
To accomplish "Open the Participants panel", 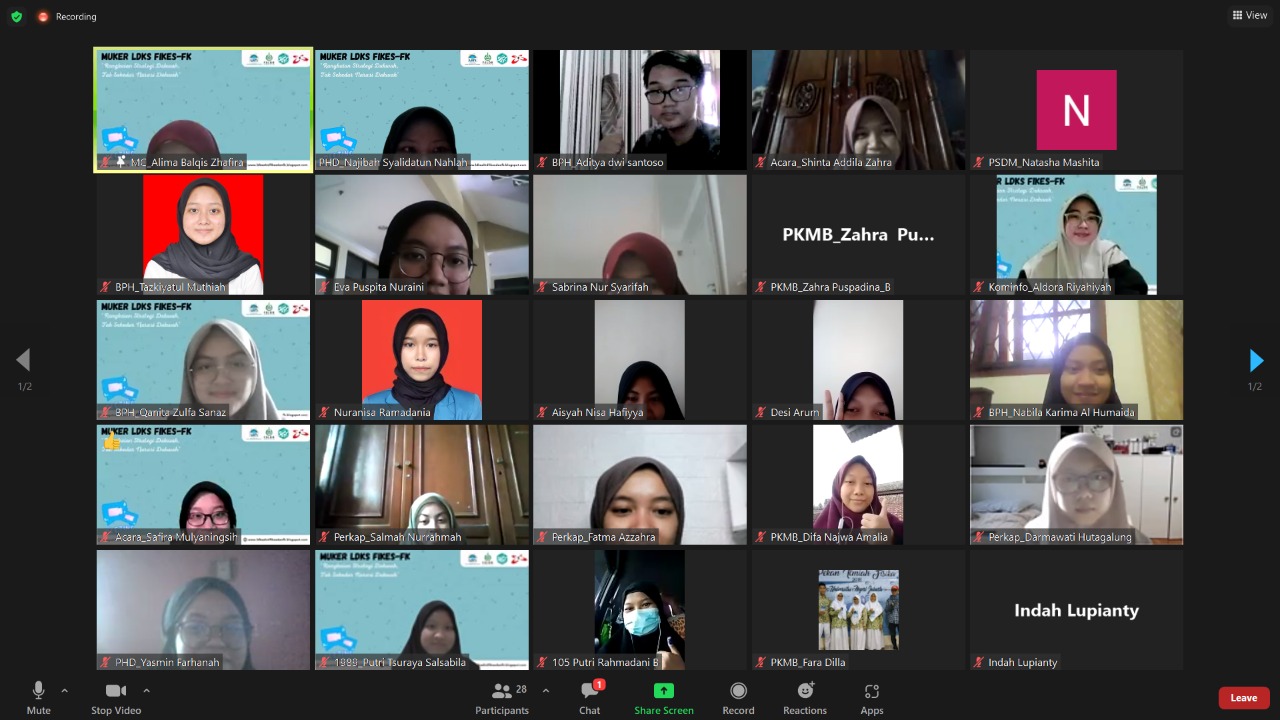I will tap(502, 698).
